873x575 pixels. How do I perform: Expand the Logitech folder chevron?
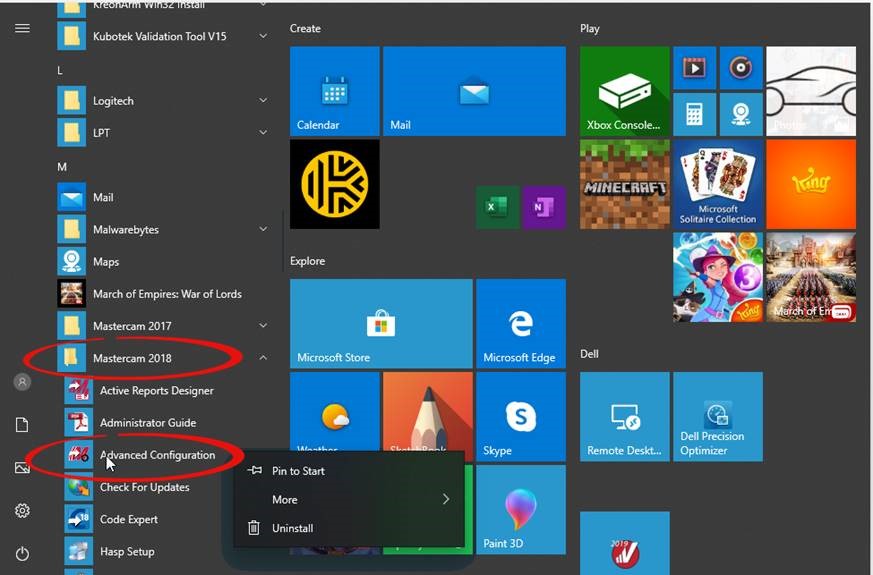pos(263,100)
